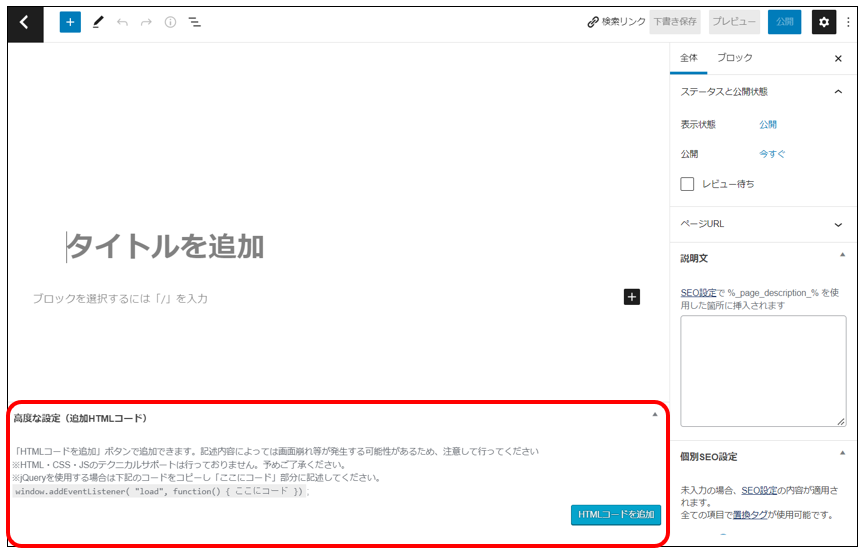
Task: Enable the レビュー待ち checkbox
Action: (x=687, y=184)
